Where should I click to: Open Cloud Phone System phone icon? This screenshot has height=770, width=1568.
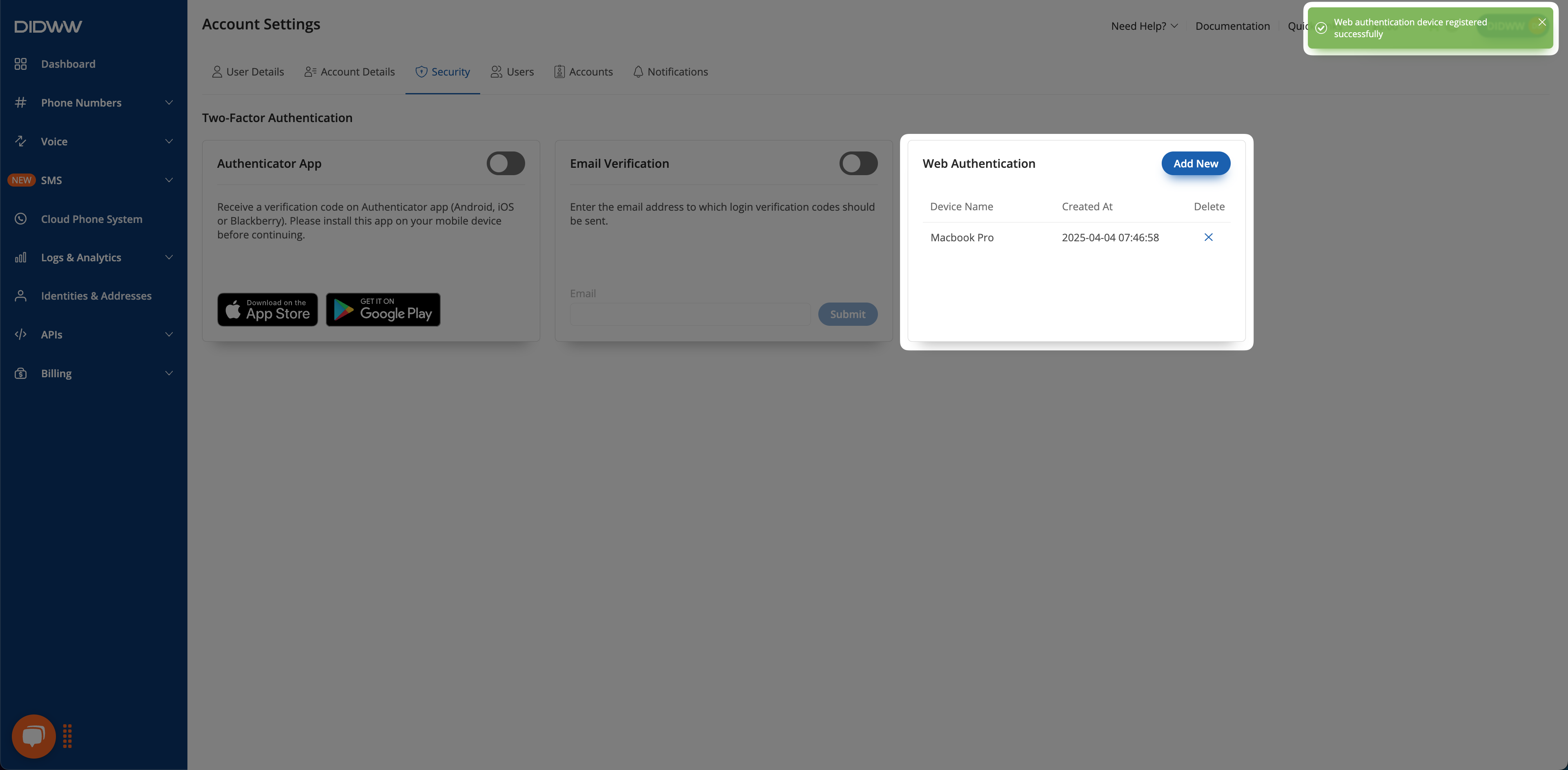click(21, 218)
